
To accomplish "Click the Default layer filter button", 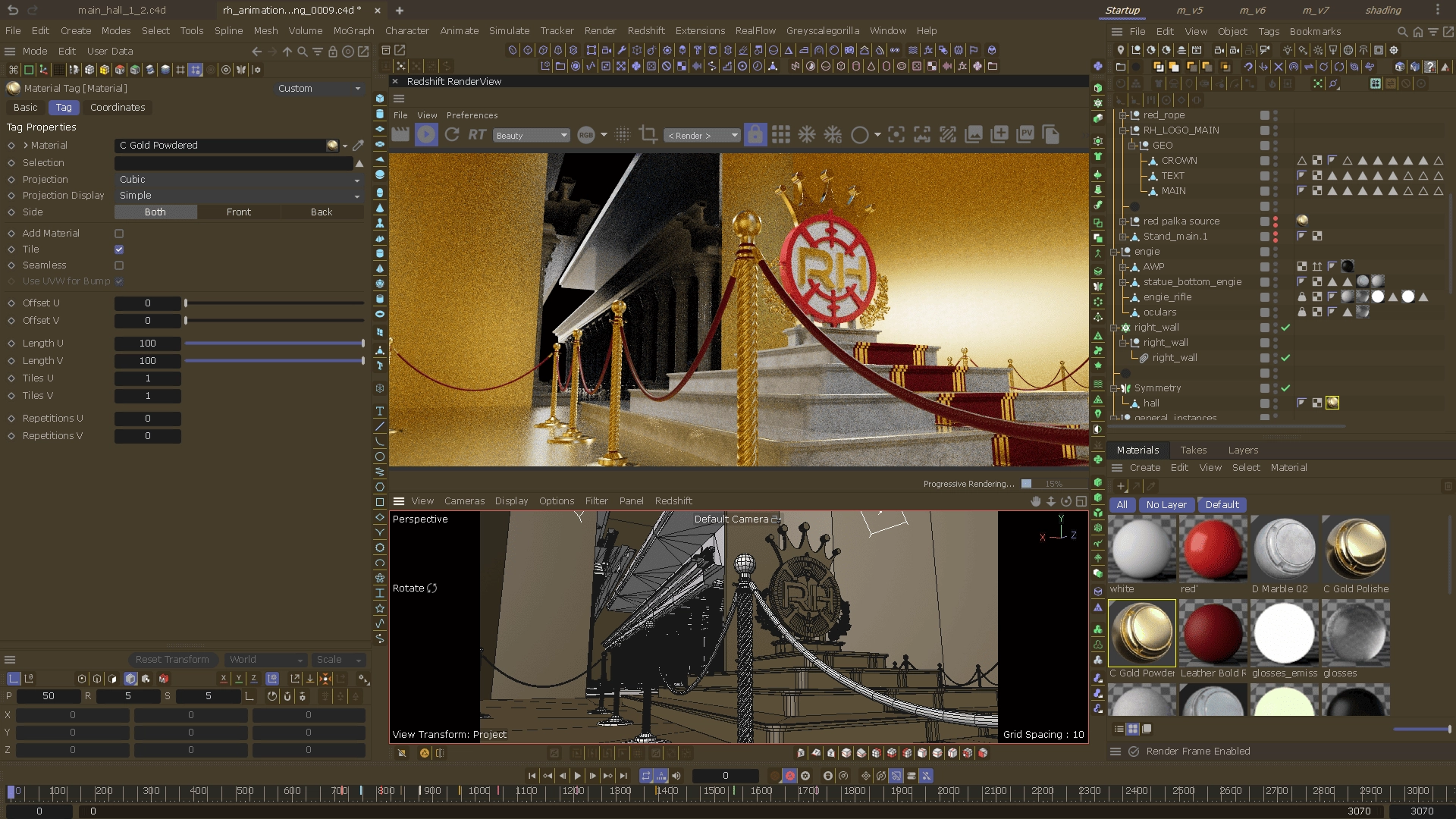I will click(1222, 505).
